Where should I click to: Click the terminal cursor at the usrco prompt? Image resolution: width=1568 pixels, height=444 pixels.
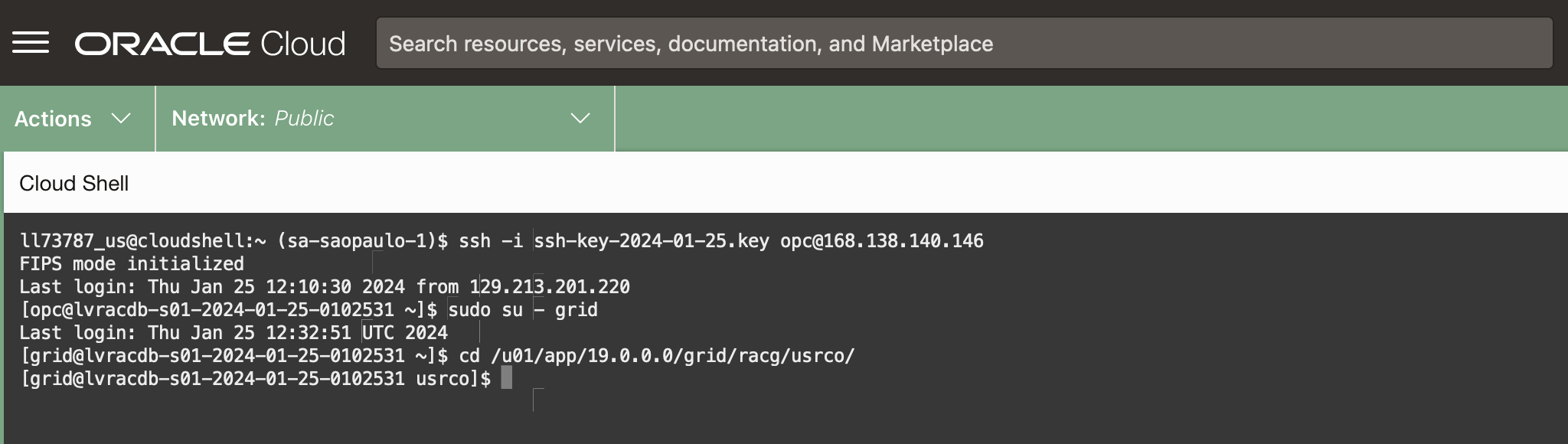click(506, 378)
